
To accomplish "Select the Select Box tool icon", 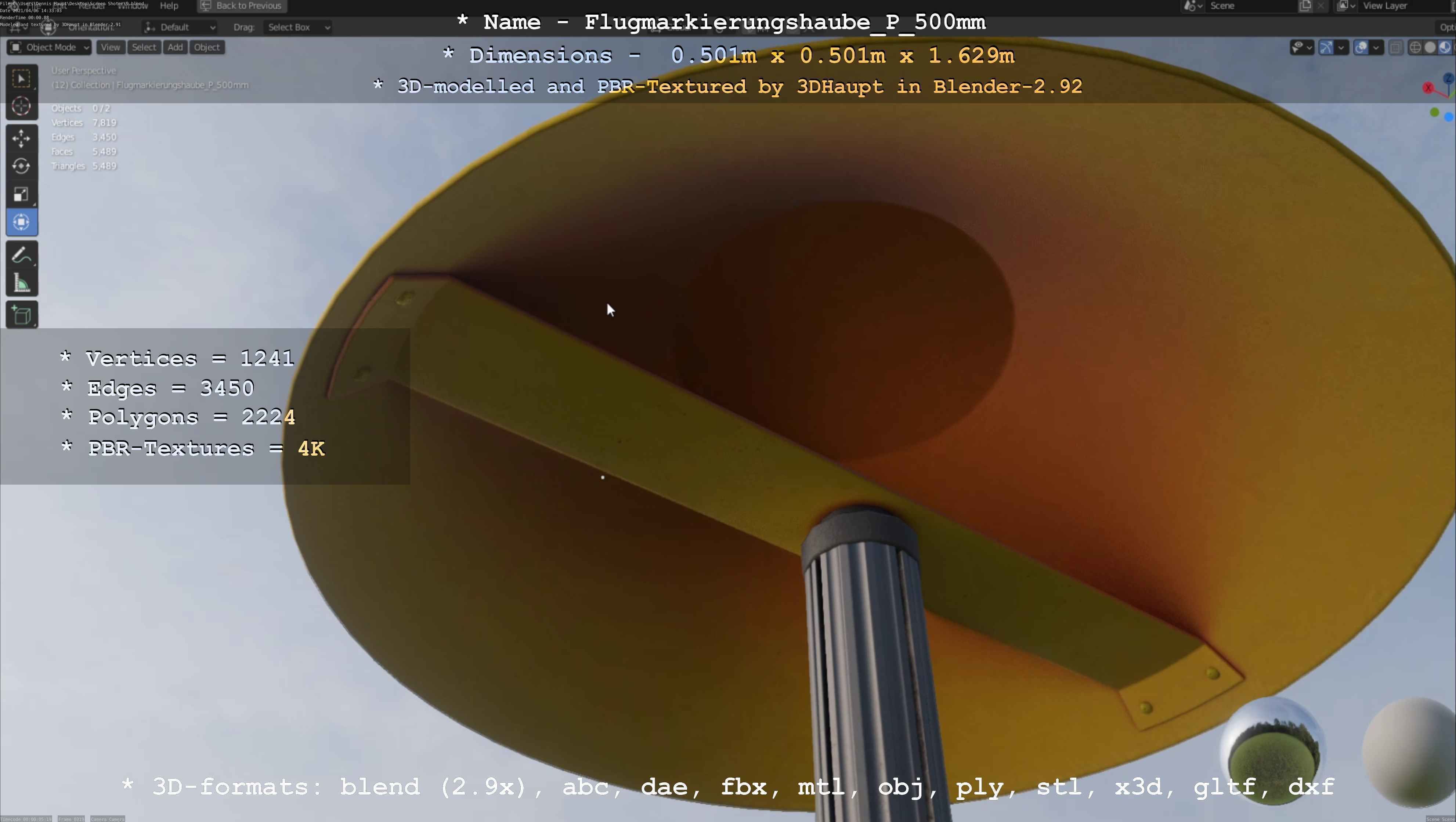I will [x=21, y=79].
